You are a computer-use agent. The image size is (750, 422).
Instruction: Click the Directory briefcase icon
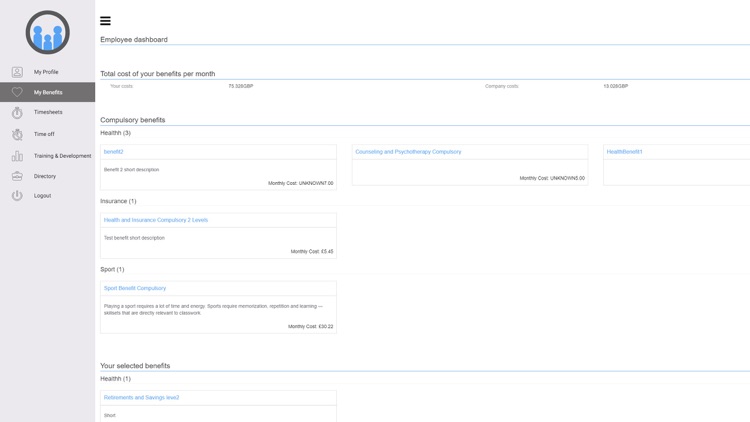point(17,176)
